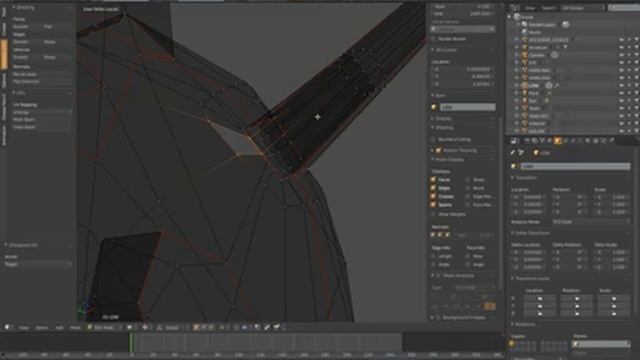Open the Add menu in viewport header

click(x=59, y=327)
